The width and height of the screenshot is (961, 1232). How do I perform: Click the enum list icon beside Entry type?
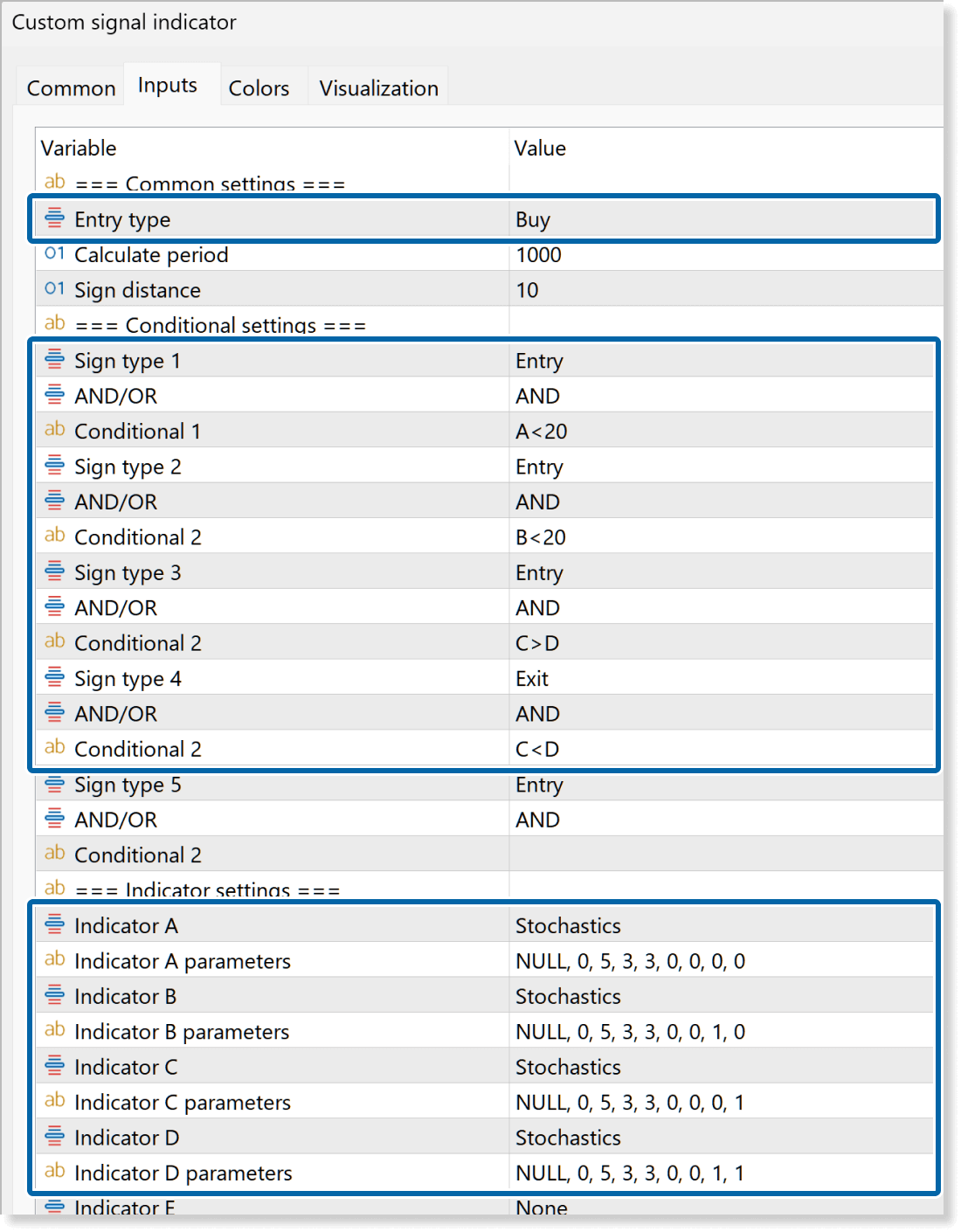coord(53,219)
